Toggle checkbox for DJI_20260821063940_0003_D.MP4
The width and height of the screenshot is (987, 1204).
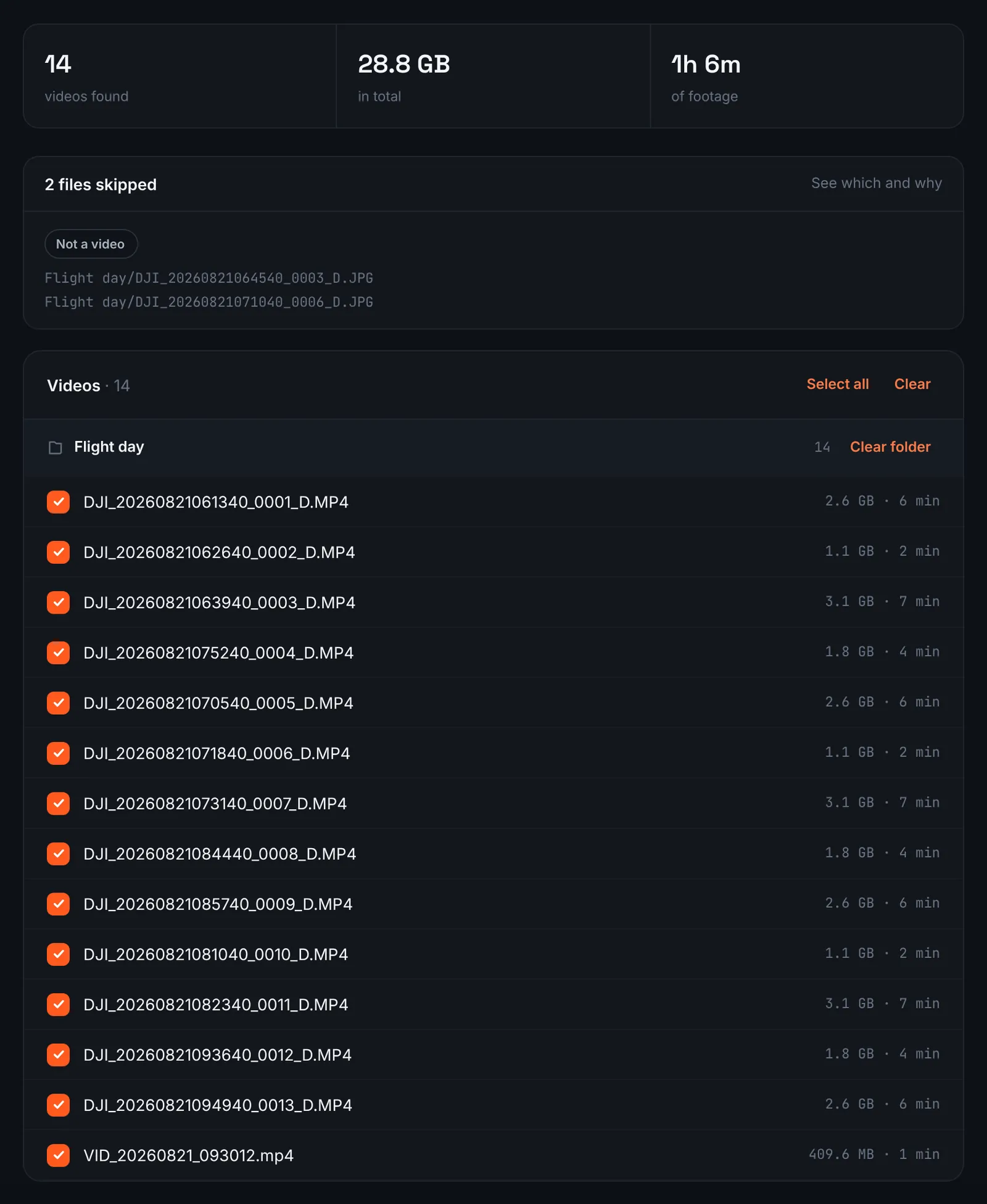[58, 603]
